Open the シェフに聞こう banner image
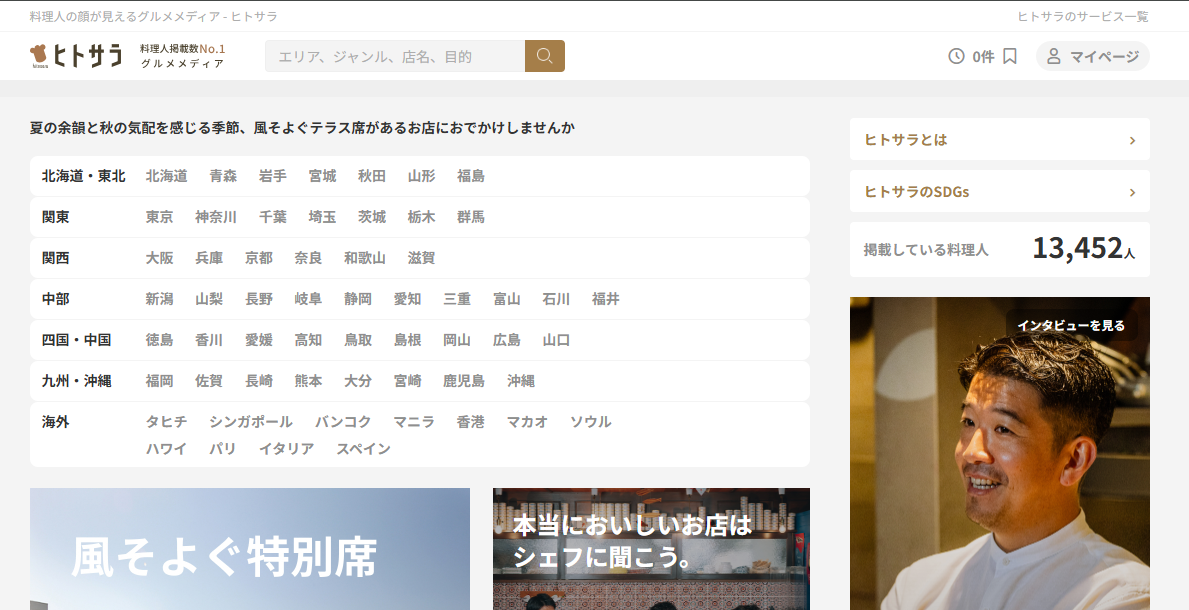This screenshot has height=610, width=1189. coord(650,549)
